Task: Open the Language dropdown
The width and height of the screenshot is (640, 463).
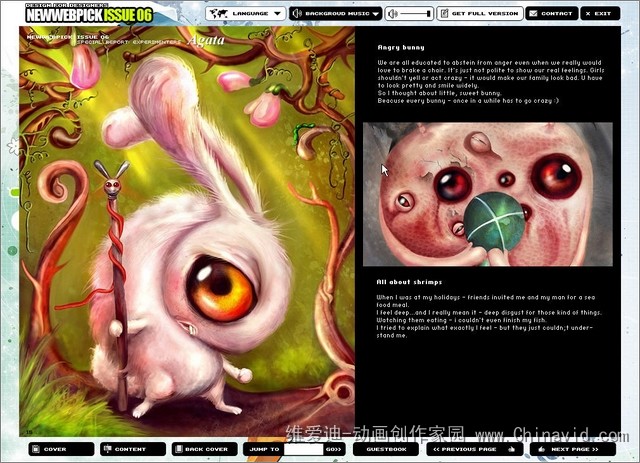Action: (245, 13)
